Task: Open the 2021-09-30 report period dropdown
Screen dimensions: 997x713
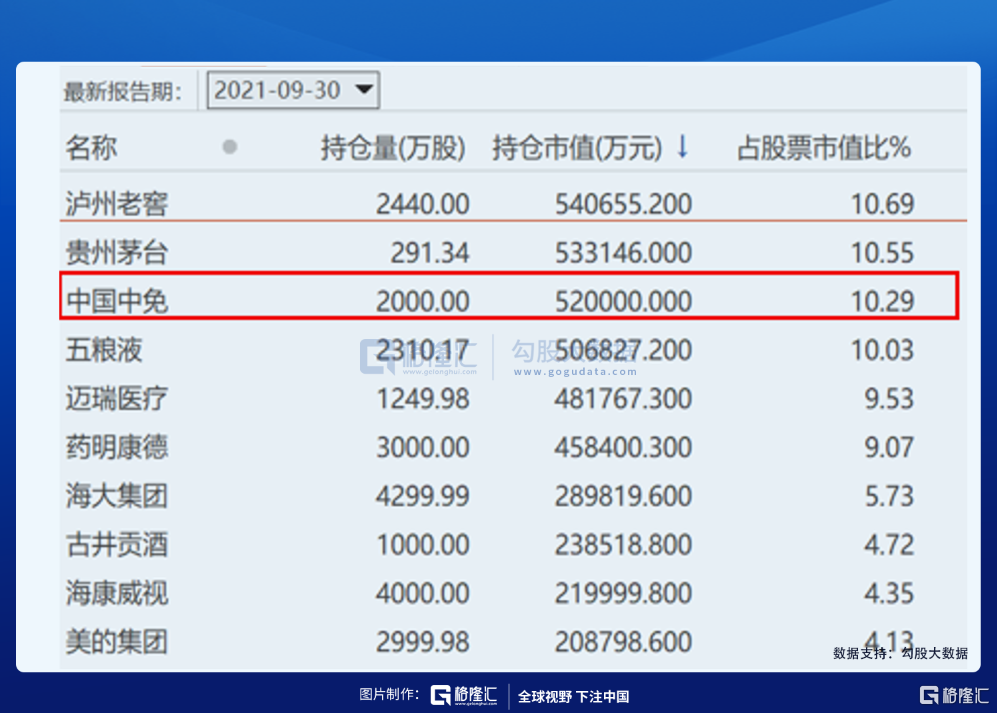Action: click(x=293, y=90)
